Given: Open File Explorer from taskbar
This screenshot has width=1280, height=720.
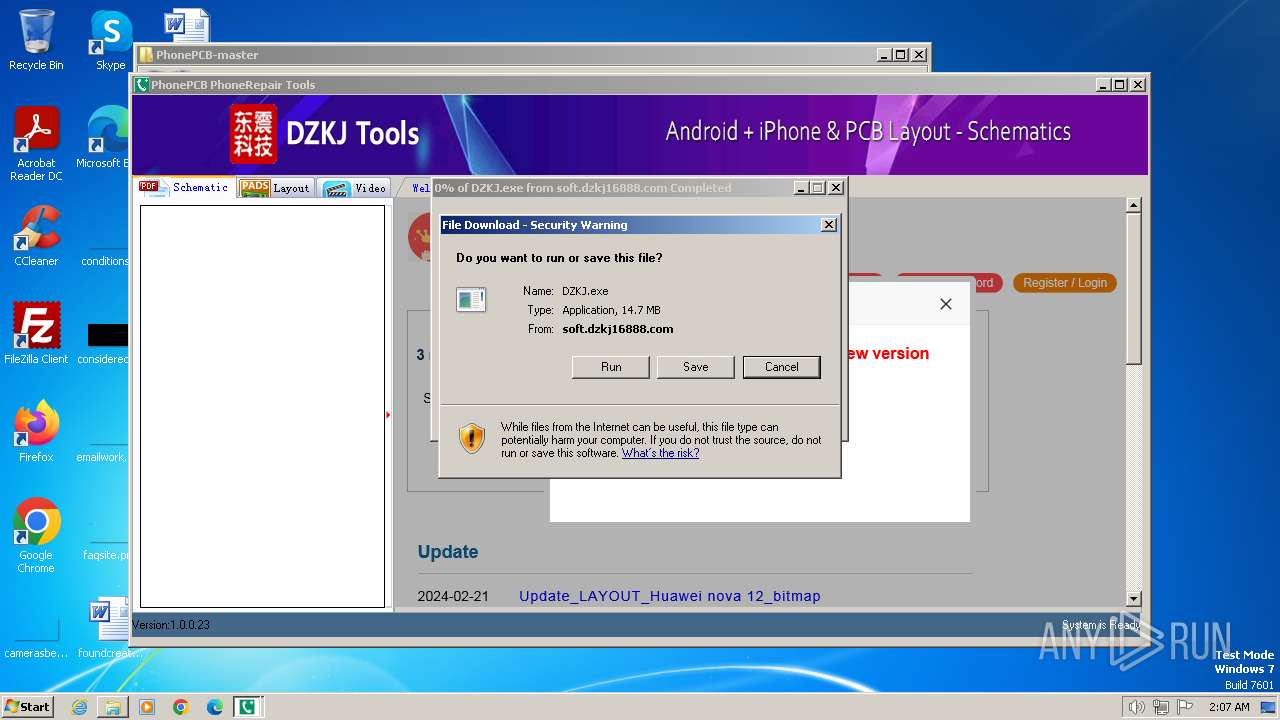Looking at the screenshot, I should tap(113, 707).
